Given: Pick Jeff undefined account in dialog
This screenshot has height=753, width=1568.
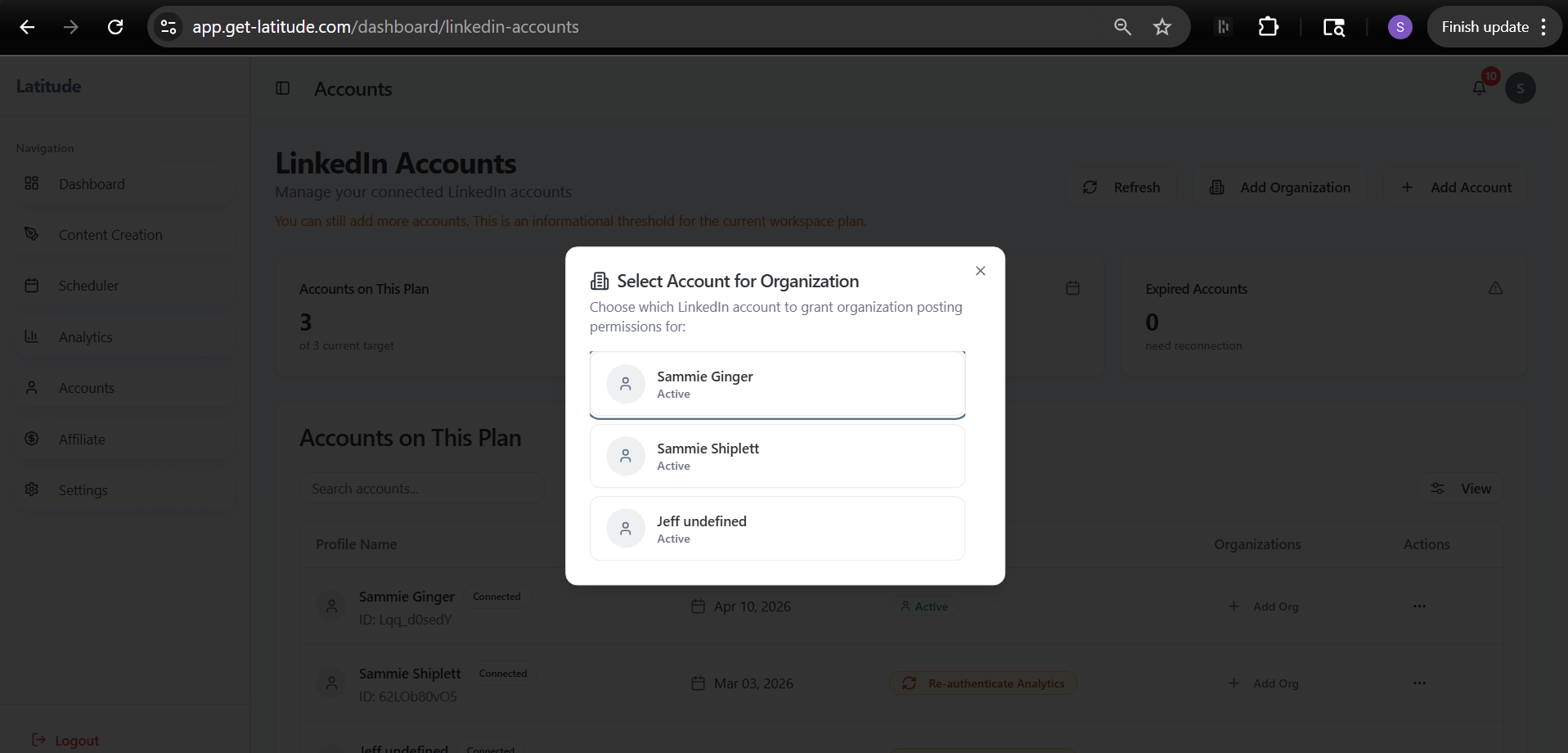Looking at the screenshot, I should [x=776, y=529].
